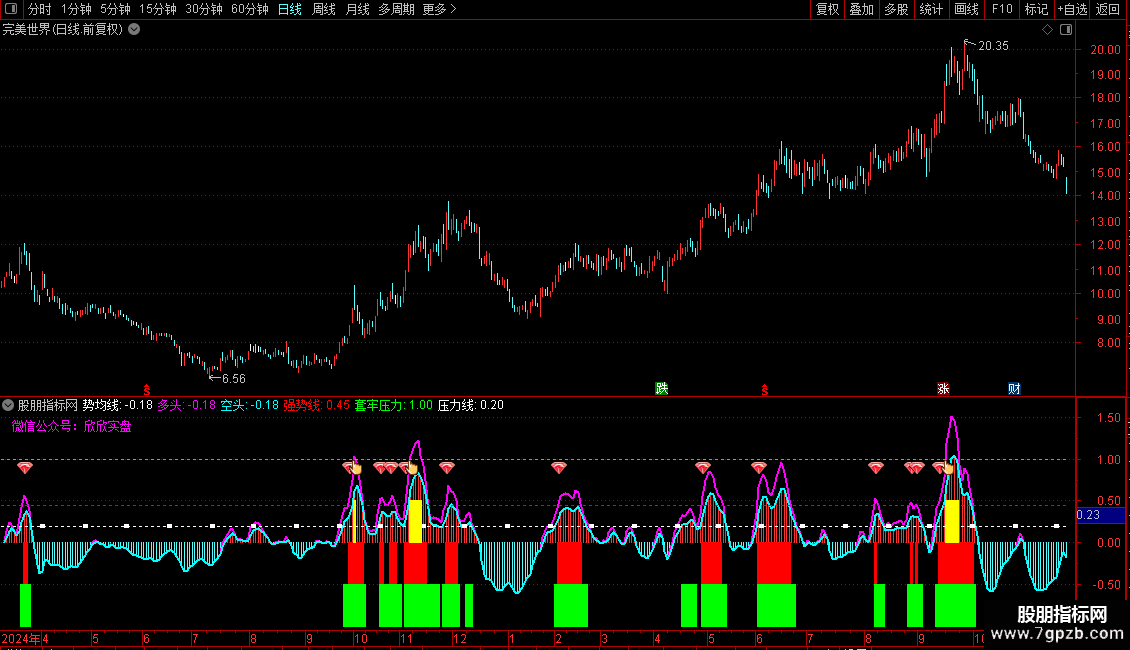Click the red S marker near April
Viewport: 1130px width, 650px height.
[x=146, y=390]
